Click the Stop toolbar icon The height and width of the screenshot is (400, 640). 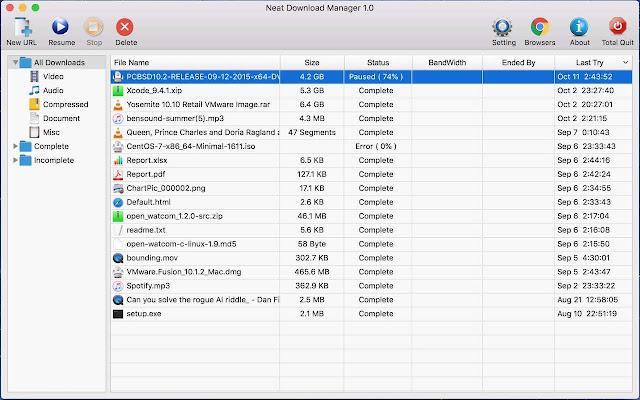coord(93,27)
